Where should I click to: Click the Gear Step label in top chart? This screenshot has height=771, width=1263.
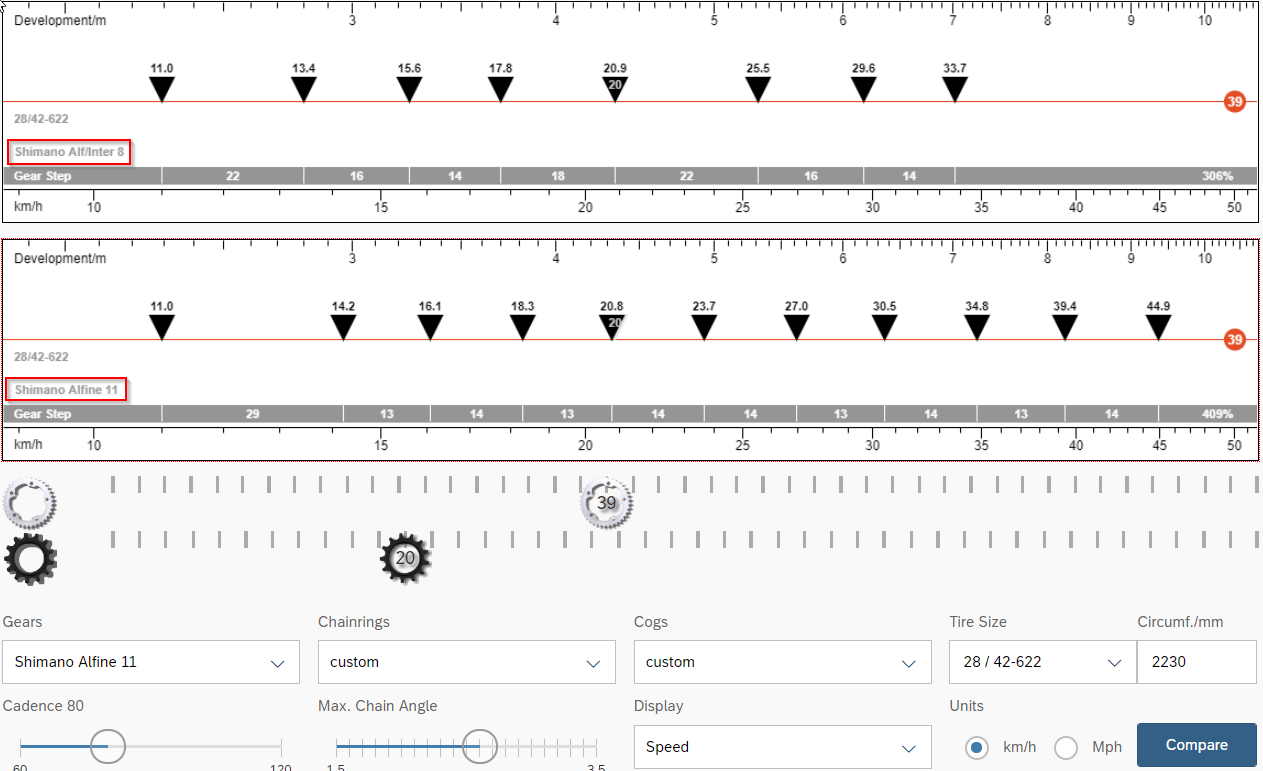pyautogui.click(x=43, y=176)
